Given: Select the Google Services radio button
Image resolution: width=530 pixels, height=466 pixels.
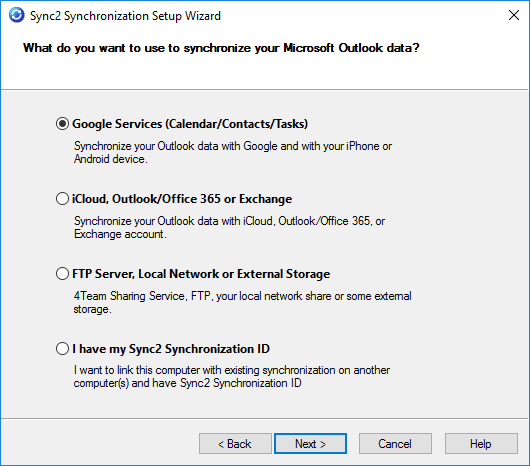Looking at the screenshot, I should [x=63, y=124].
